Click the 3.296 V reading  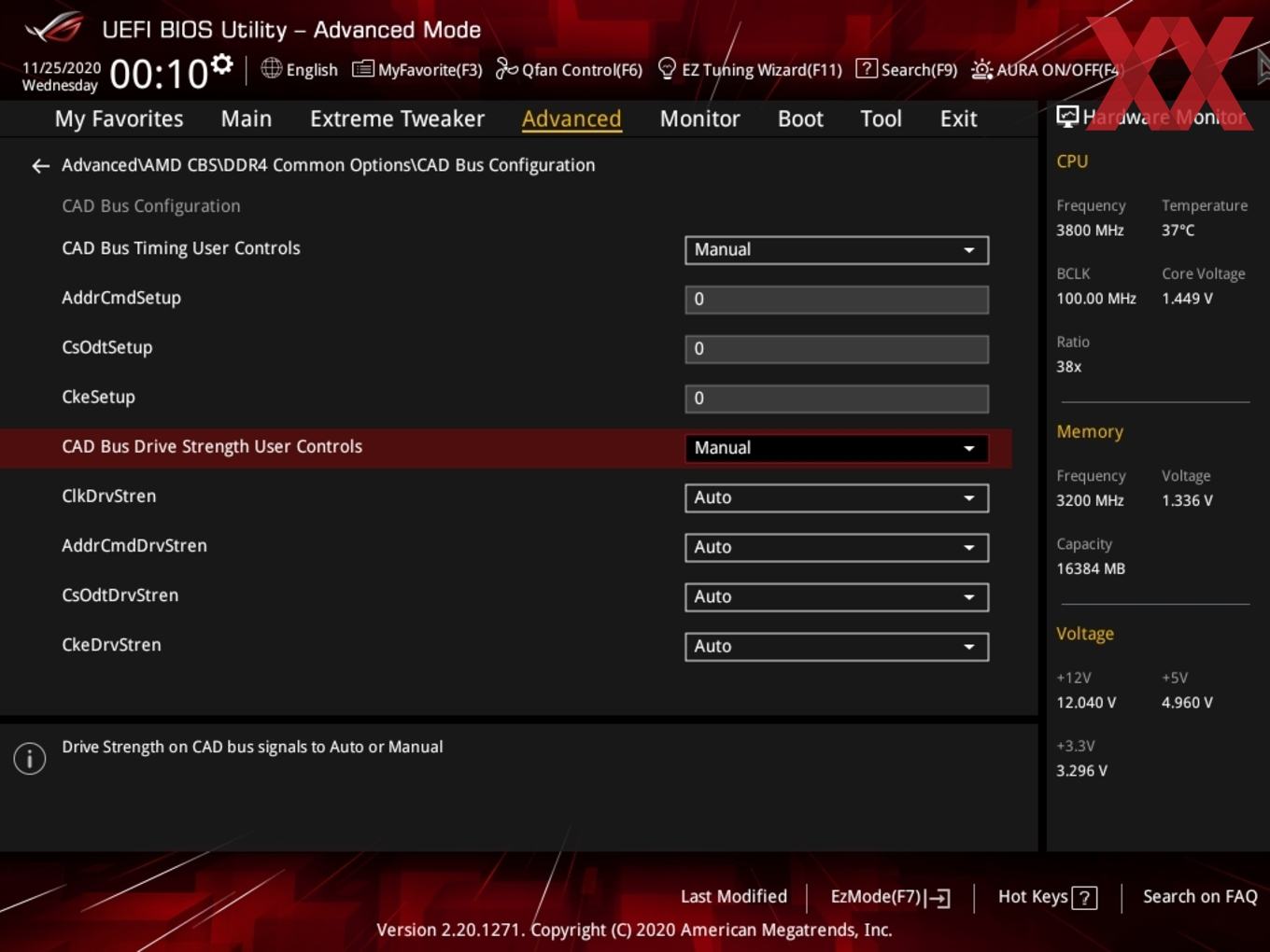point(1081,770)
